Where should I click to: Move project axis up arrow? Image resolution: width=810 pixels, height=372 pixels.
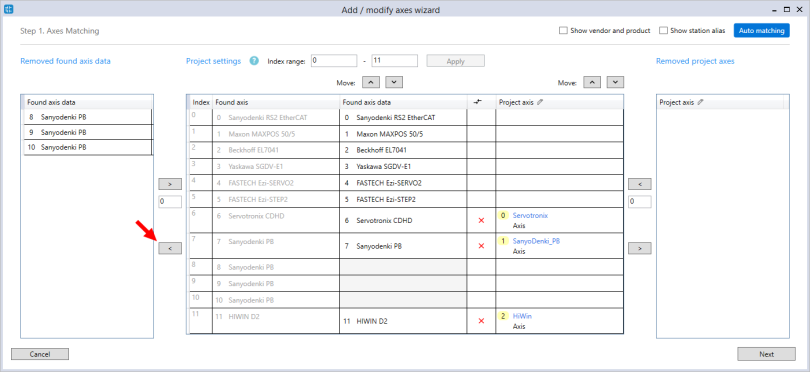click(592, 82)
